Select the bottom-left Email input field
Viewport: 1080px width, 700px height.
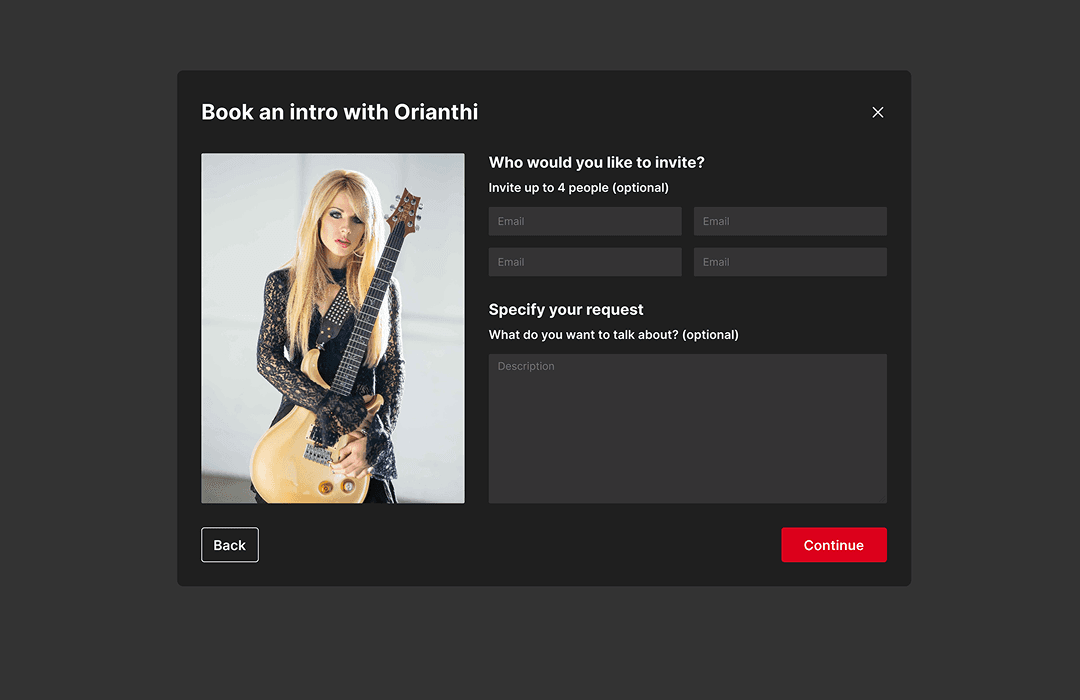click(x=585, y=262)
